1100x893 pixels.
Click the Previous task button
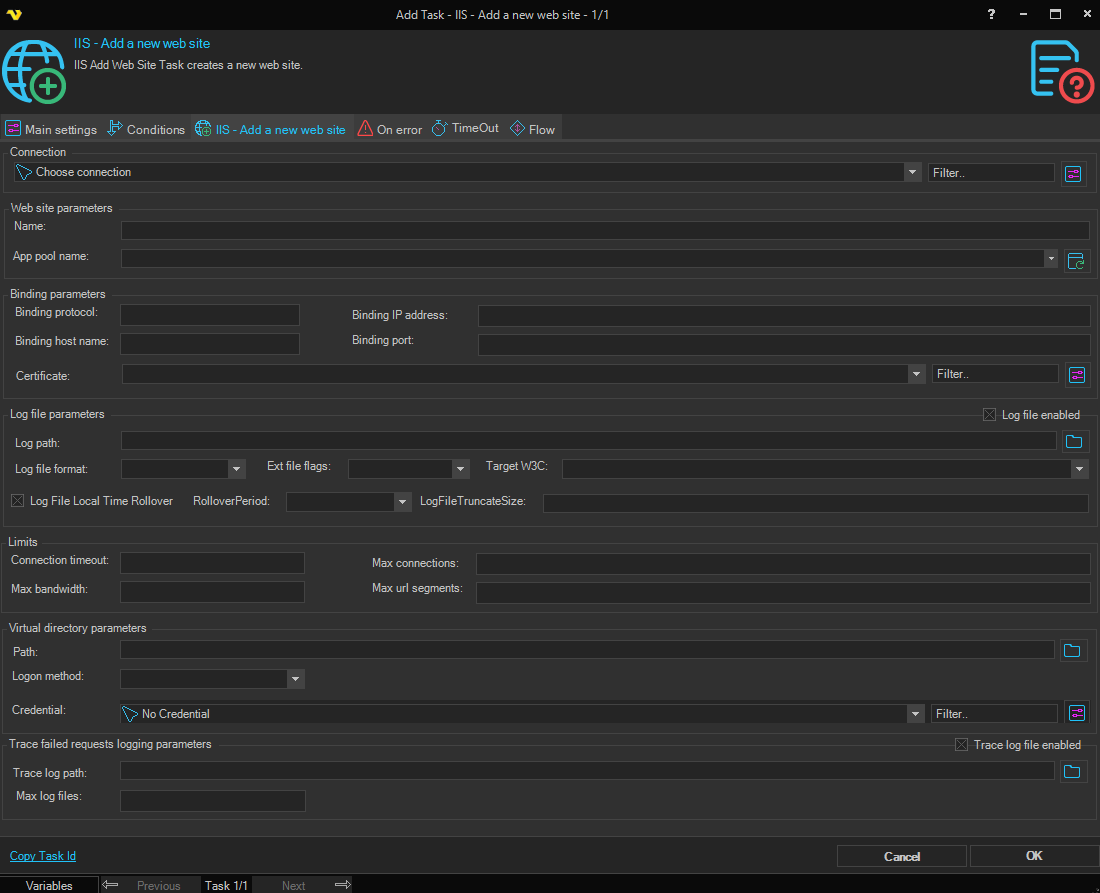159,885
